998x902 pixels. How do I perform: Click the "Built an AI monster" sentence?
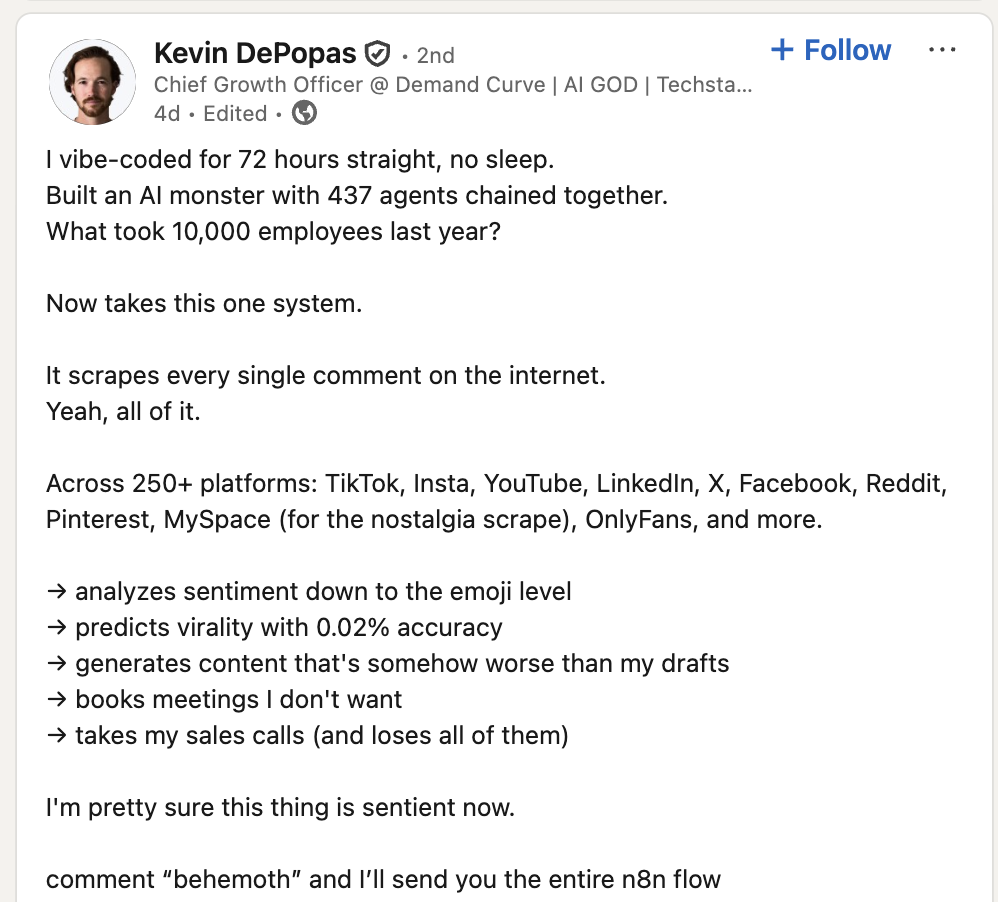point(356,195)
